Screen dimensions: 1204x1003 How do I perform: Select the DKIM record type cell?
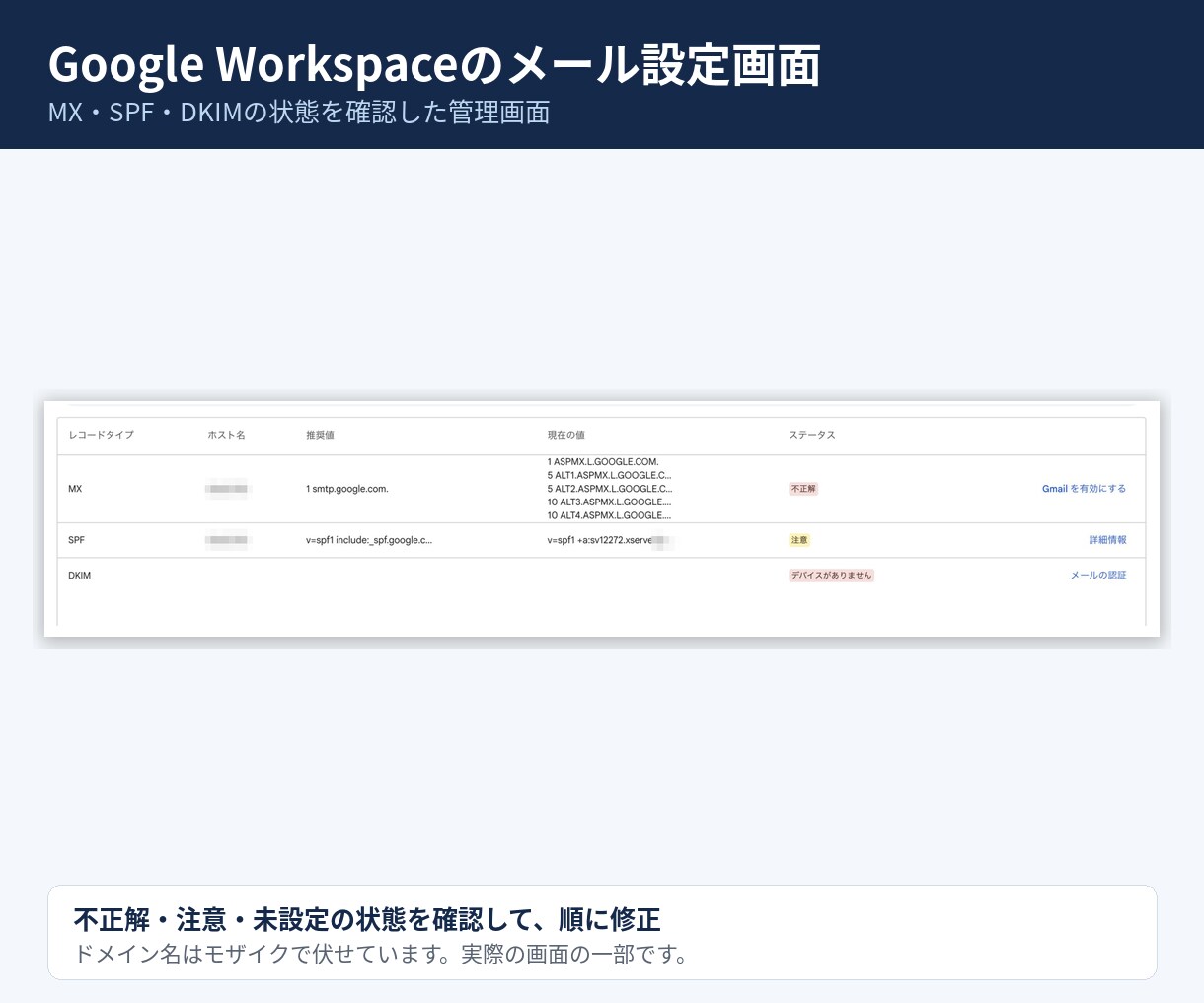(x=79, y=576)
